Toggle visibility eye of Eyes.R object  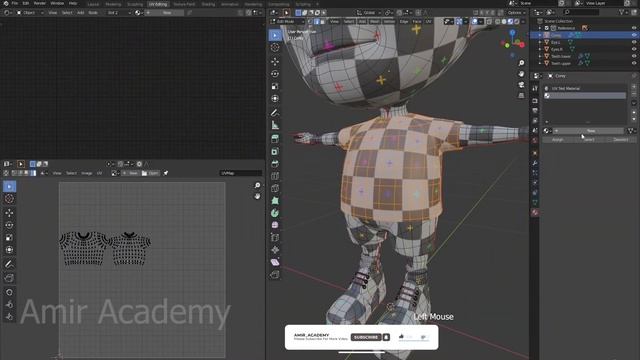click(x=634, y=49)
